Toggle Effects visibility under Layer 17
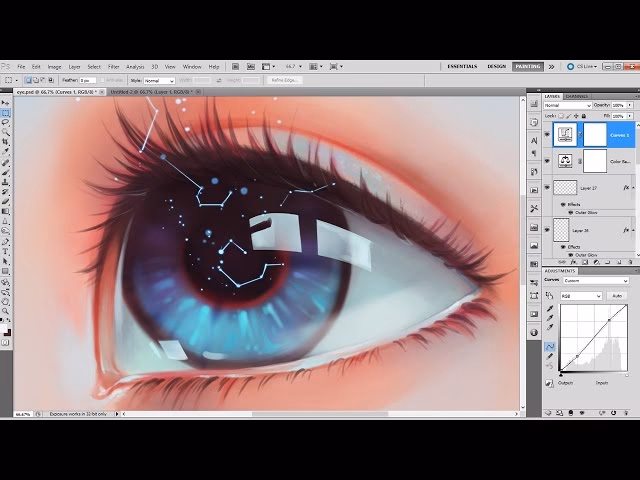This screenshot has height=480, width=640. 563,204
